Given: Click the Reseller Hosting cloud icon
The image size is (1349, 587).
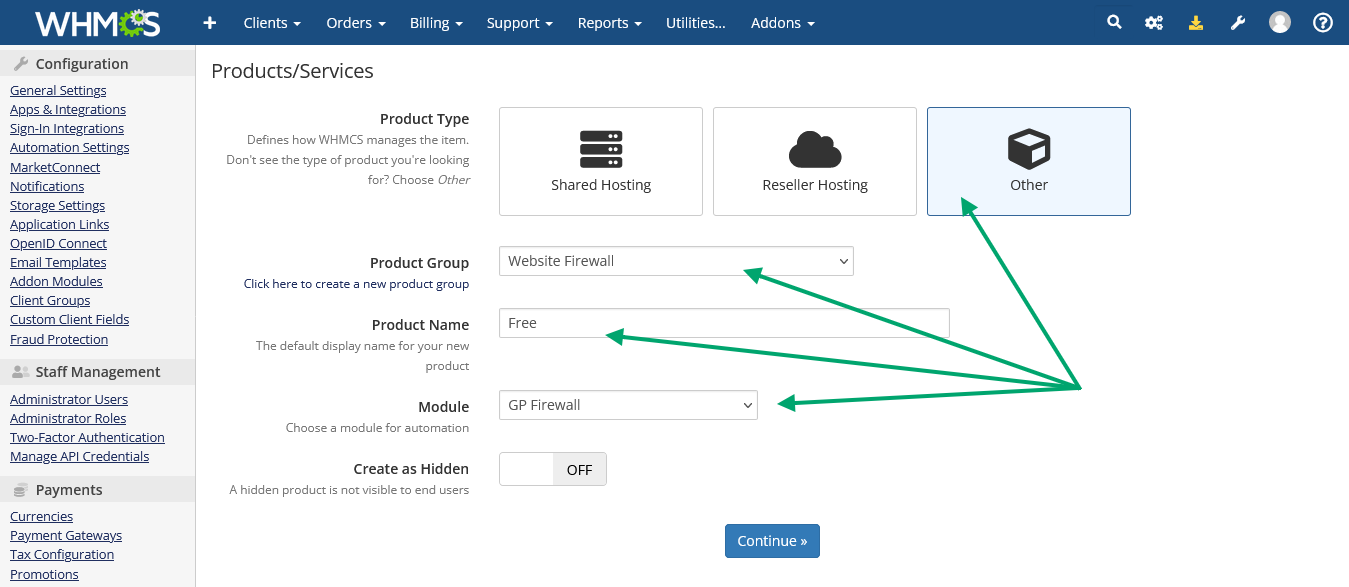Looking at the screenshot, I should (x=815, y=149).
